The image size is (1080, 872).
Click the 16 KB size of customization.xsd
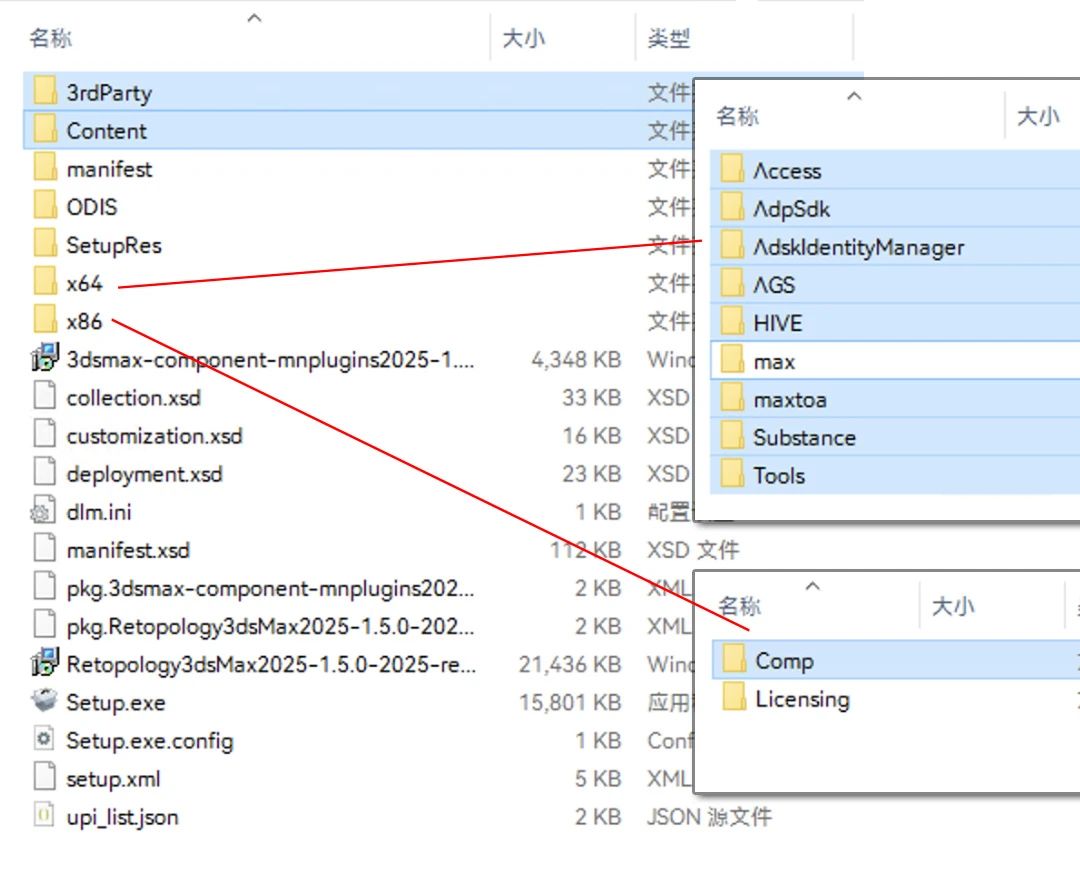[x=591, y=436]
